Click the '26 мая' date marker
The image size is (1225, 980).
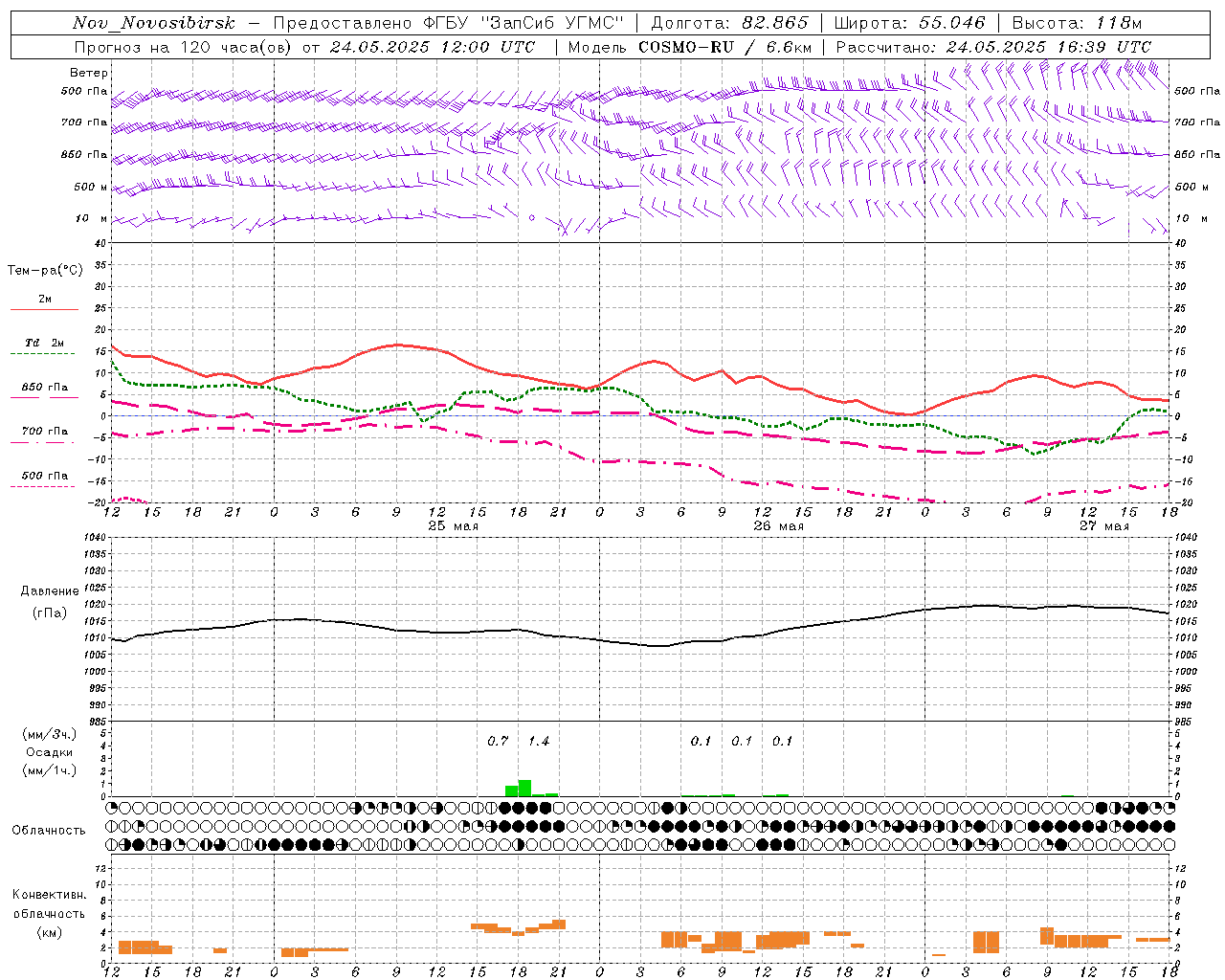pos(778,526)
